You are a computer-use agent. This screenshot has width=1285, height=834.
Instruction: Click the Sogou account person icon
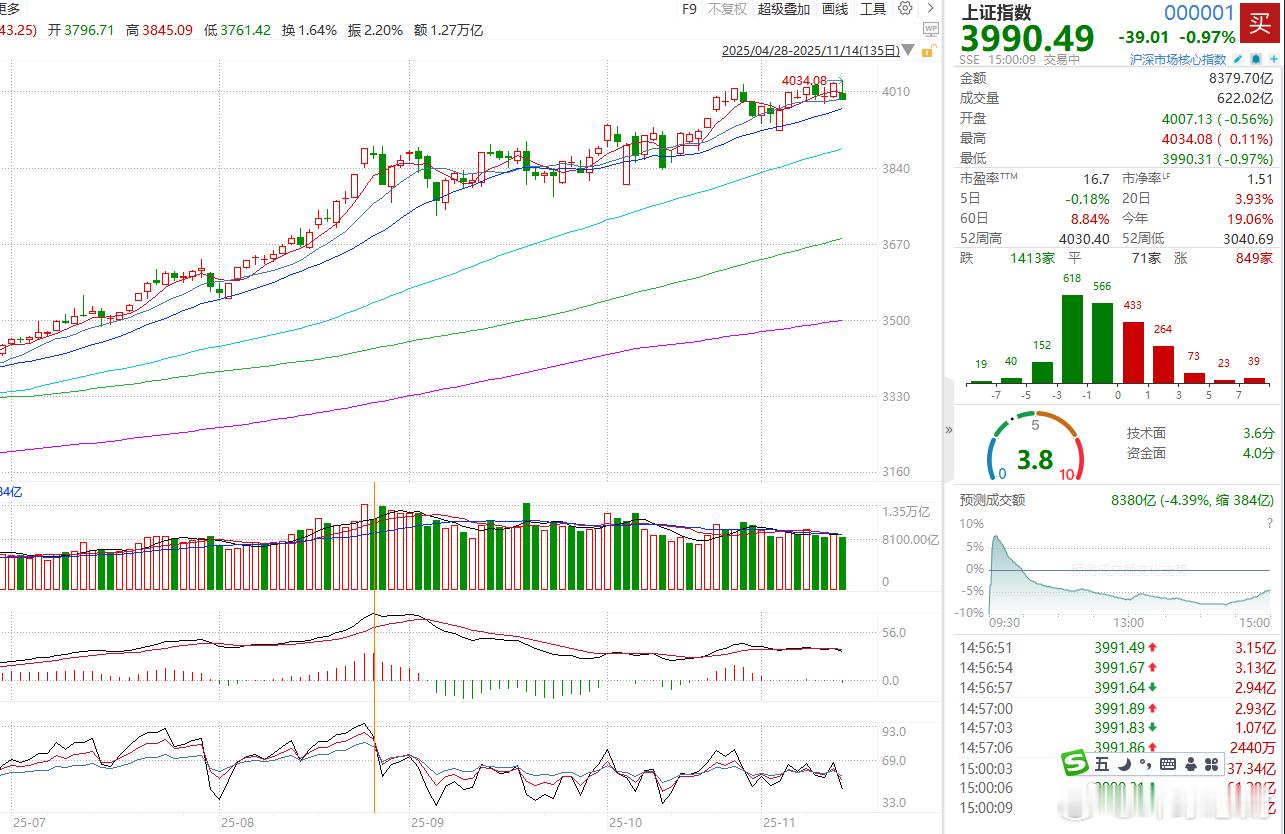pos(1192,765)
